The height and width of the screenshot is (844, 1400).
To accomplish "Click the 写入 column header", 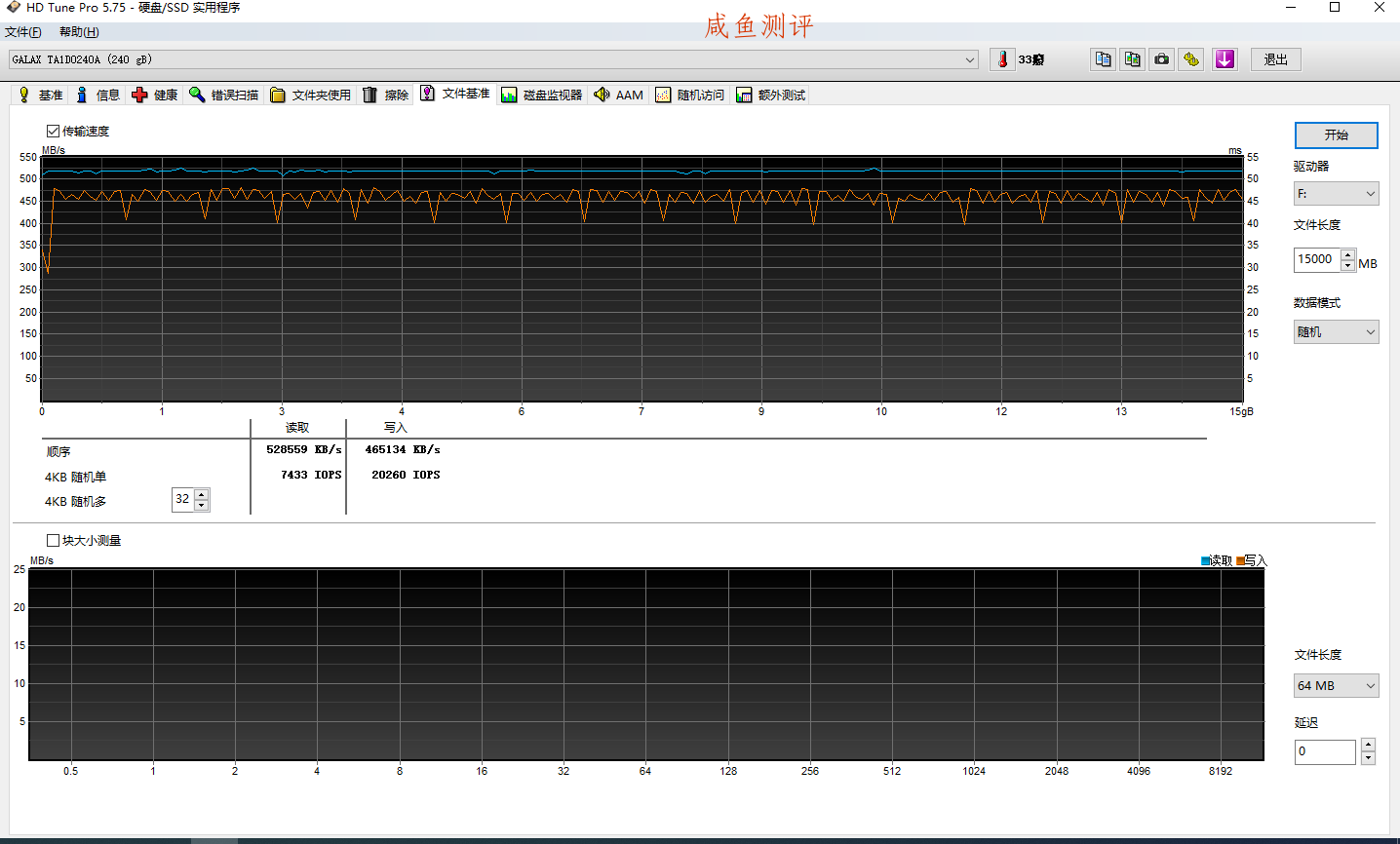I will coord(395,428).
